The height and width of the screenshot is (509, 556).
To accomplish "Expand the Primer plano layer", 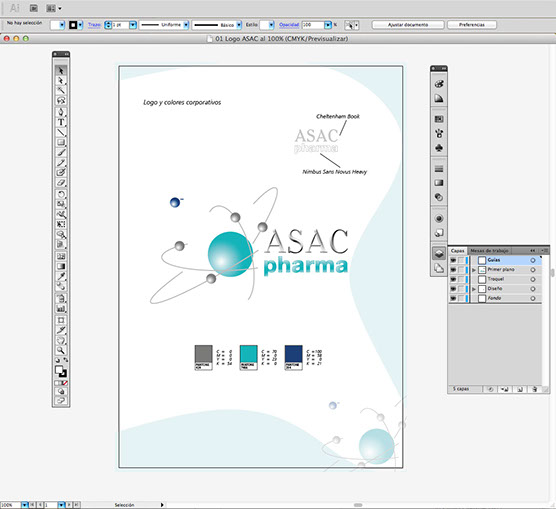I will tap(474, 270).
